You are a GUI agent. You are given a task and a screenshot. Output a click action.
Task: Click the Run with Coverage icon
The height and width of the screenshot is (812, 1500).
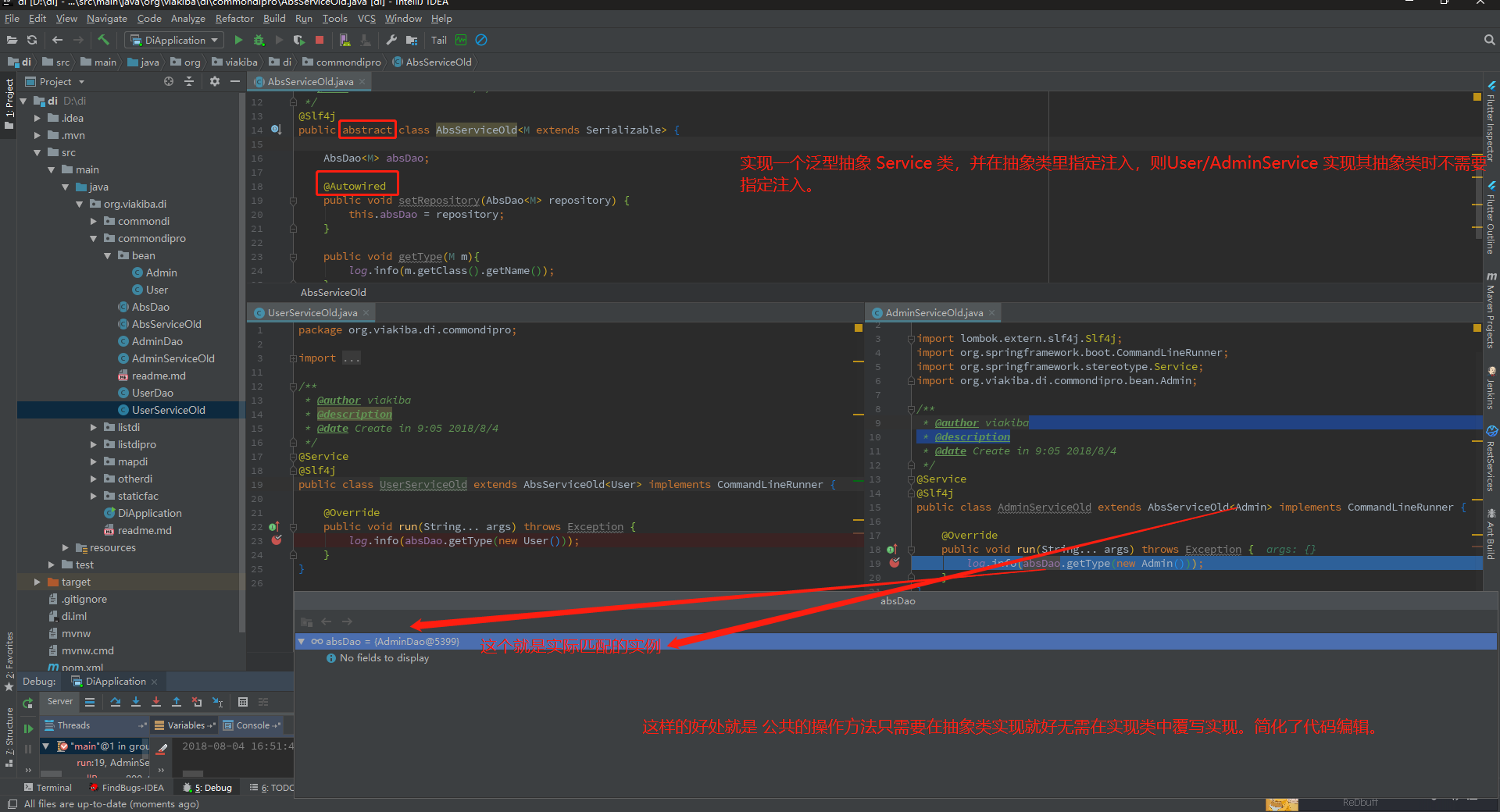click(299, 40)
